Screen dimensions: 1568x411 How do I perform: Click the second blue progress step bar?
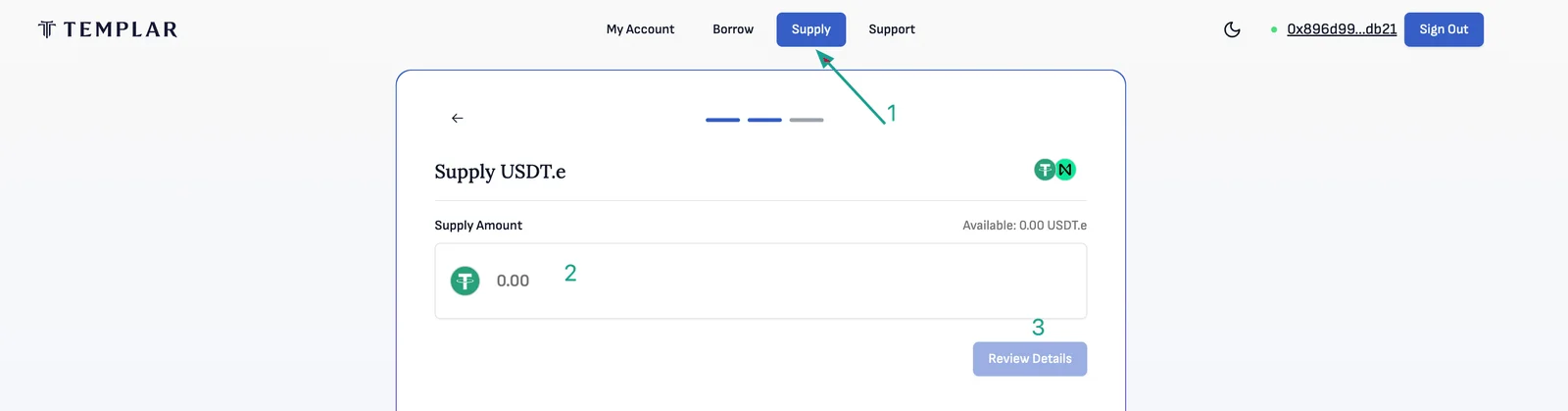[764, 120]
